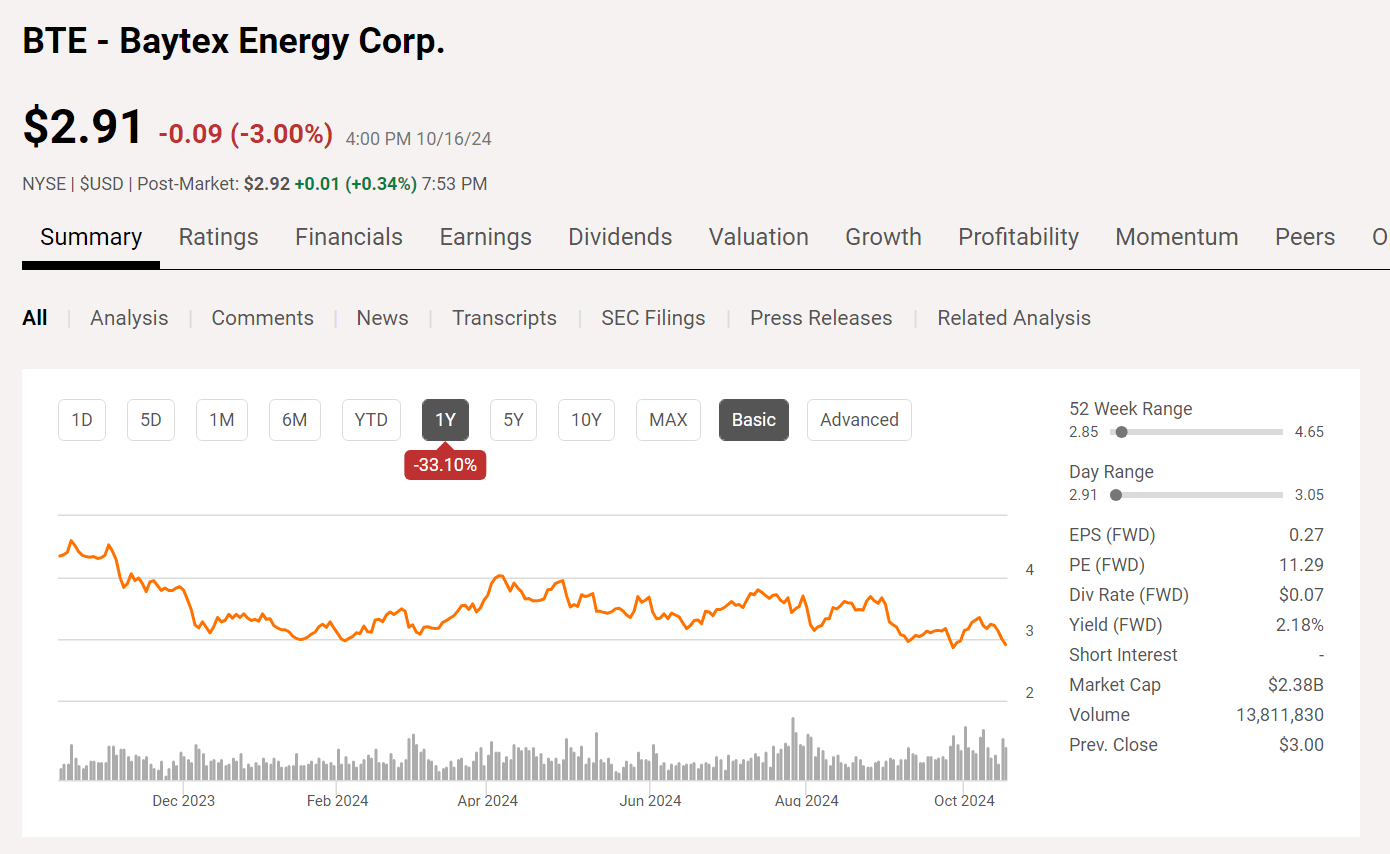Click the 52 Week Range slider marker
The height and width of the screenshot is (854, 1390).
(x=1121, y=432)
